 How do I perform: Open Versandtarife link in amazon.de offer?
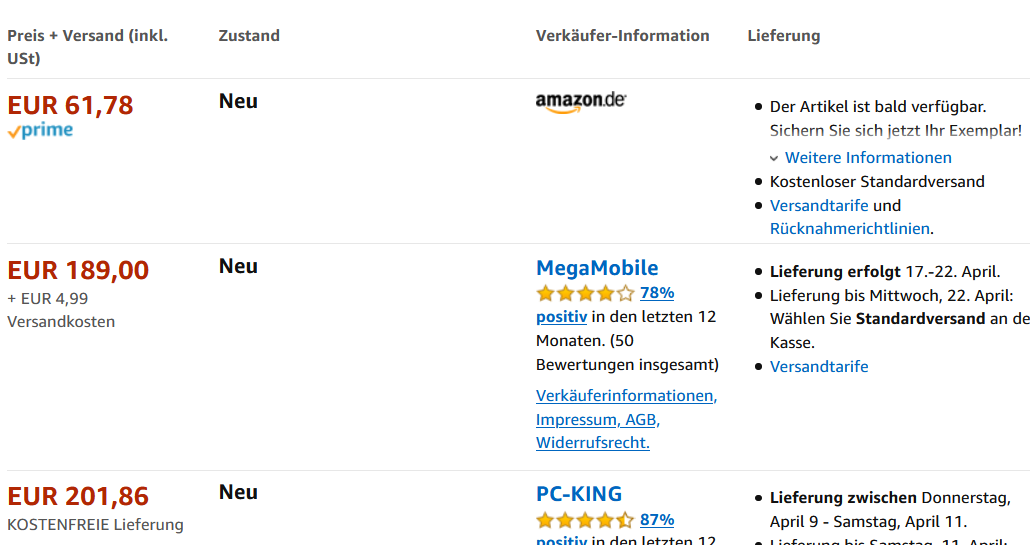pyautogui.click(x=819, y=205)
